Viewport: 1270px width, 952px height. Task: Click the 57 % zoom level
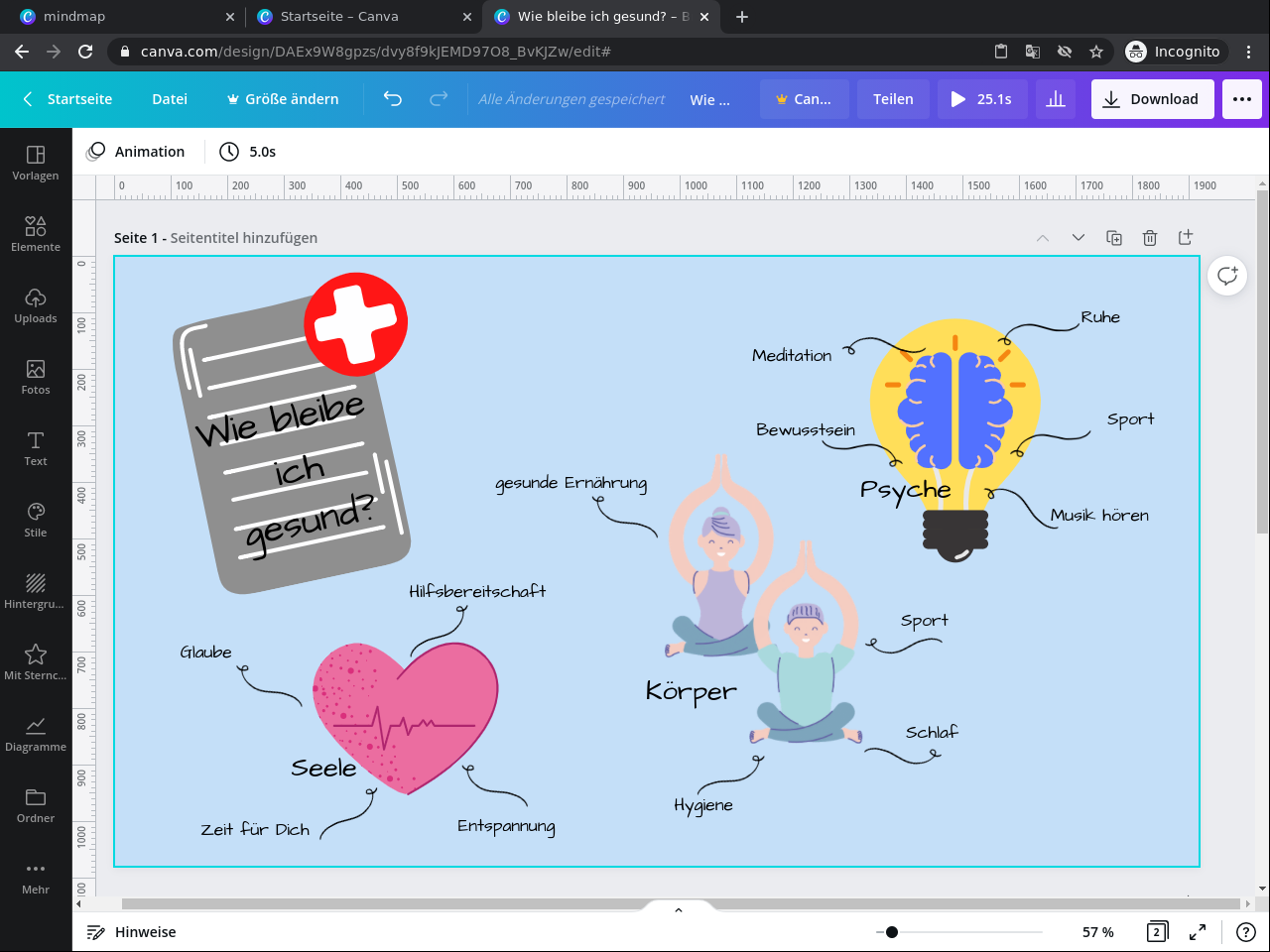click(1098, 932)
